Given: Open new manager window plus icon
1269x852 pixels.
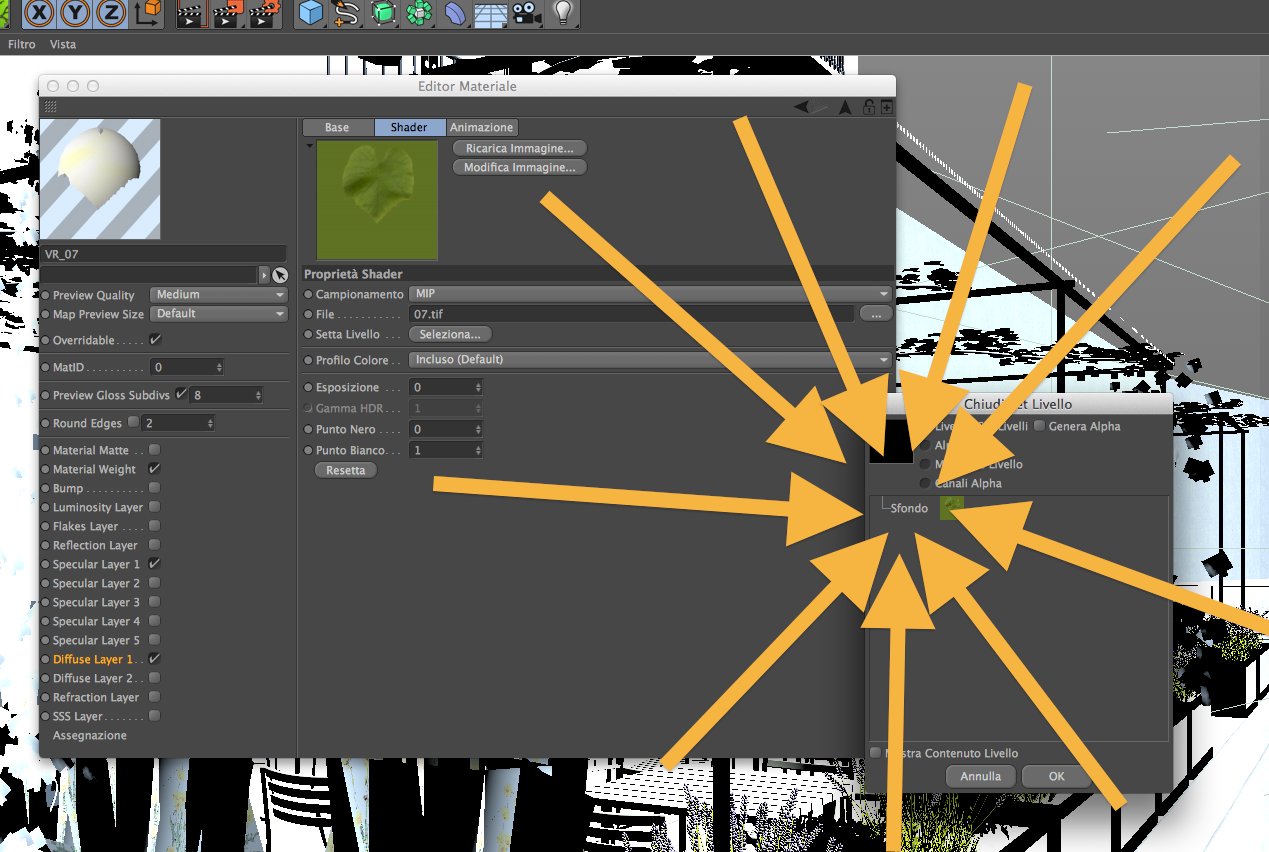Looking at the screenshot, I should [x=886, y=108].
